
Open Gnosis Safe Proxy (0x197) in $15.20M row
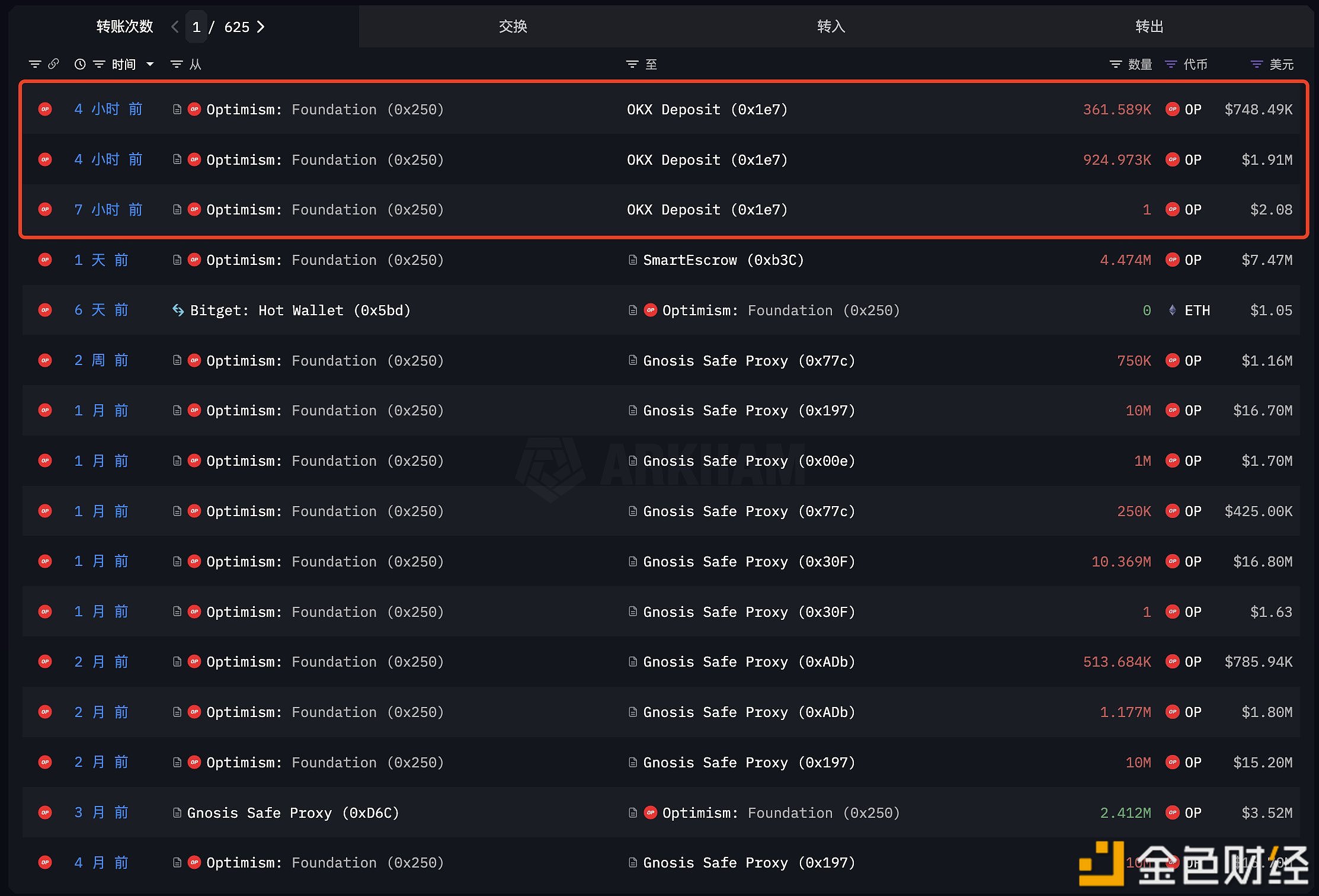tap(750, 763)
